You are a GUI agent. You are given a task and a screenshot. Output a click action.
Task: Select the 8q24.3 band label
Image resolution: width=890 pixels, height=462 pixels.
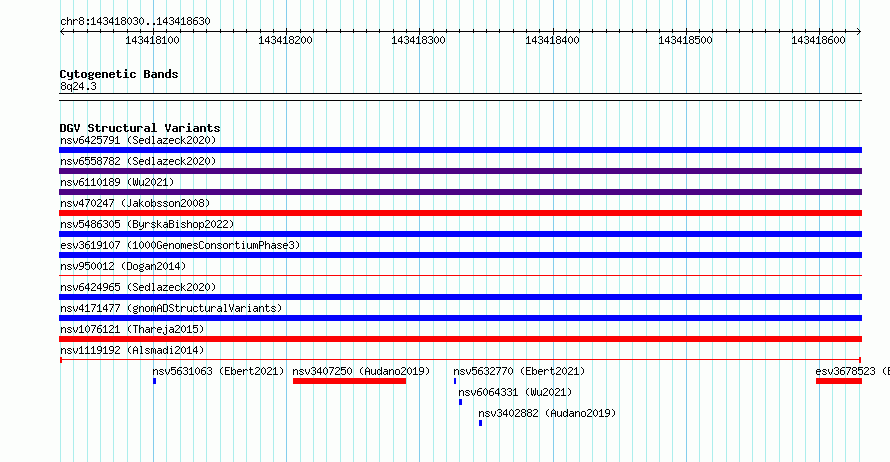tap(78, 86)
